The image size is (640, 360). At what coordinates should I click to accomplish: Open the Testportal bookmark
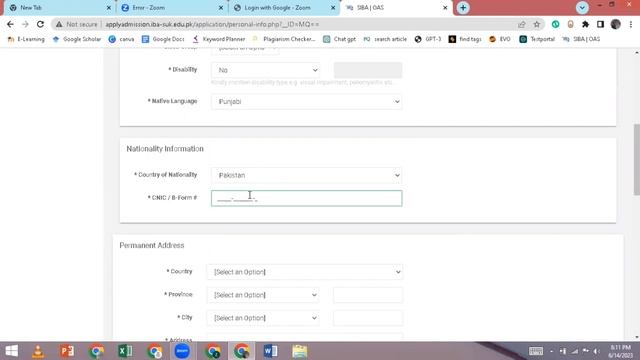tap(537, 39)
